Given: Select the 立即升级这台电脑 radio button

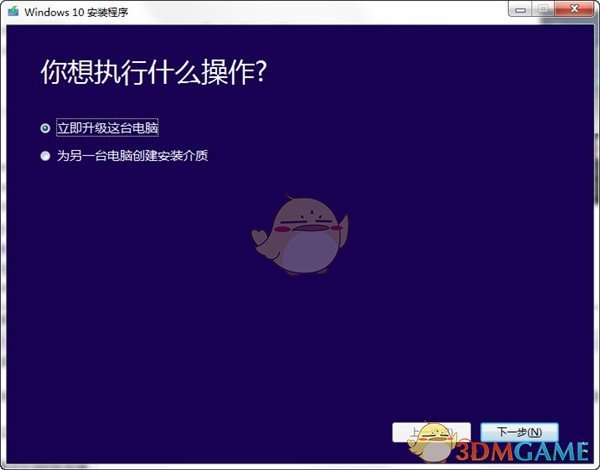Looking at the screenshot, I should [x=45, y=128].
